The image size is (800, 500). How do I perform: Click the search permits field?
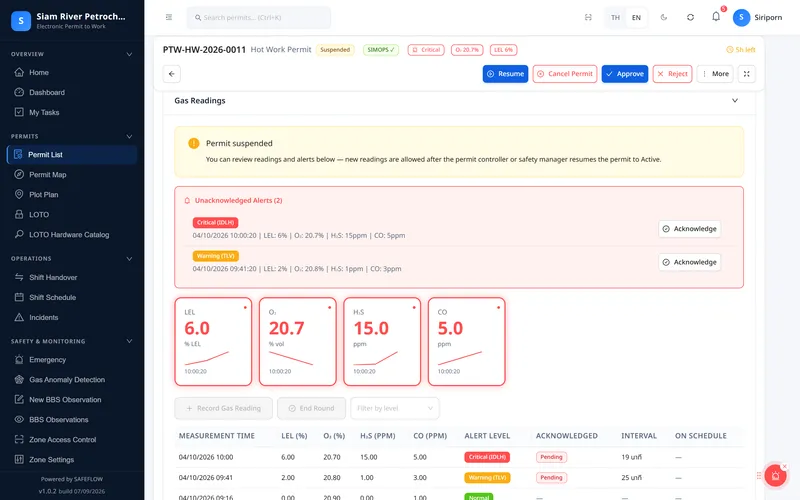[x=259, y=17]
